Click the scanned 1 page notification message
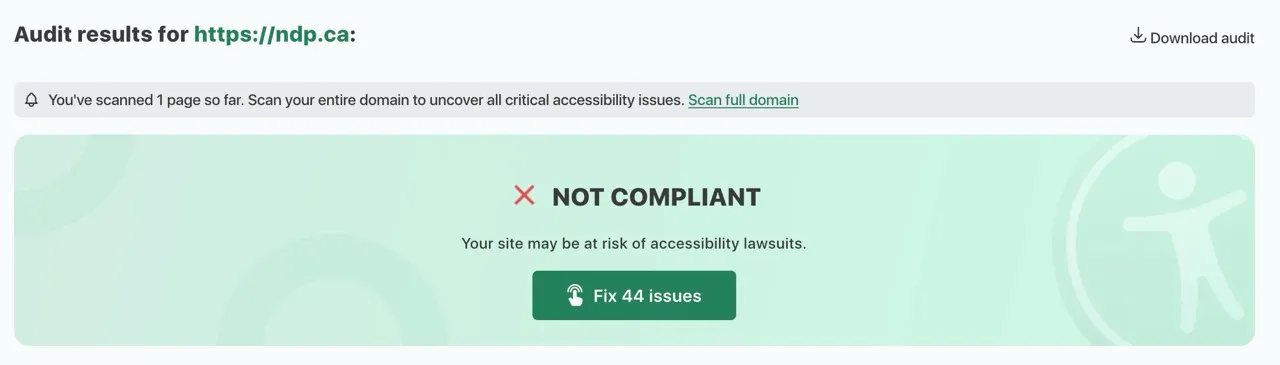Viewport: 1280px width, 365px height. tap(366, 100)
